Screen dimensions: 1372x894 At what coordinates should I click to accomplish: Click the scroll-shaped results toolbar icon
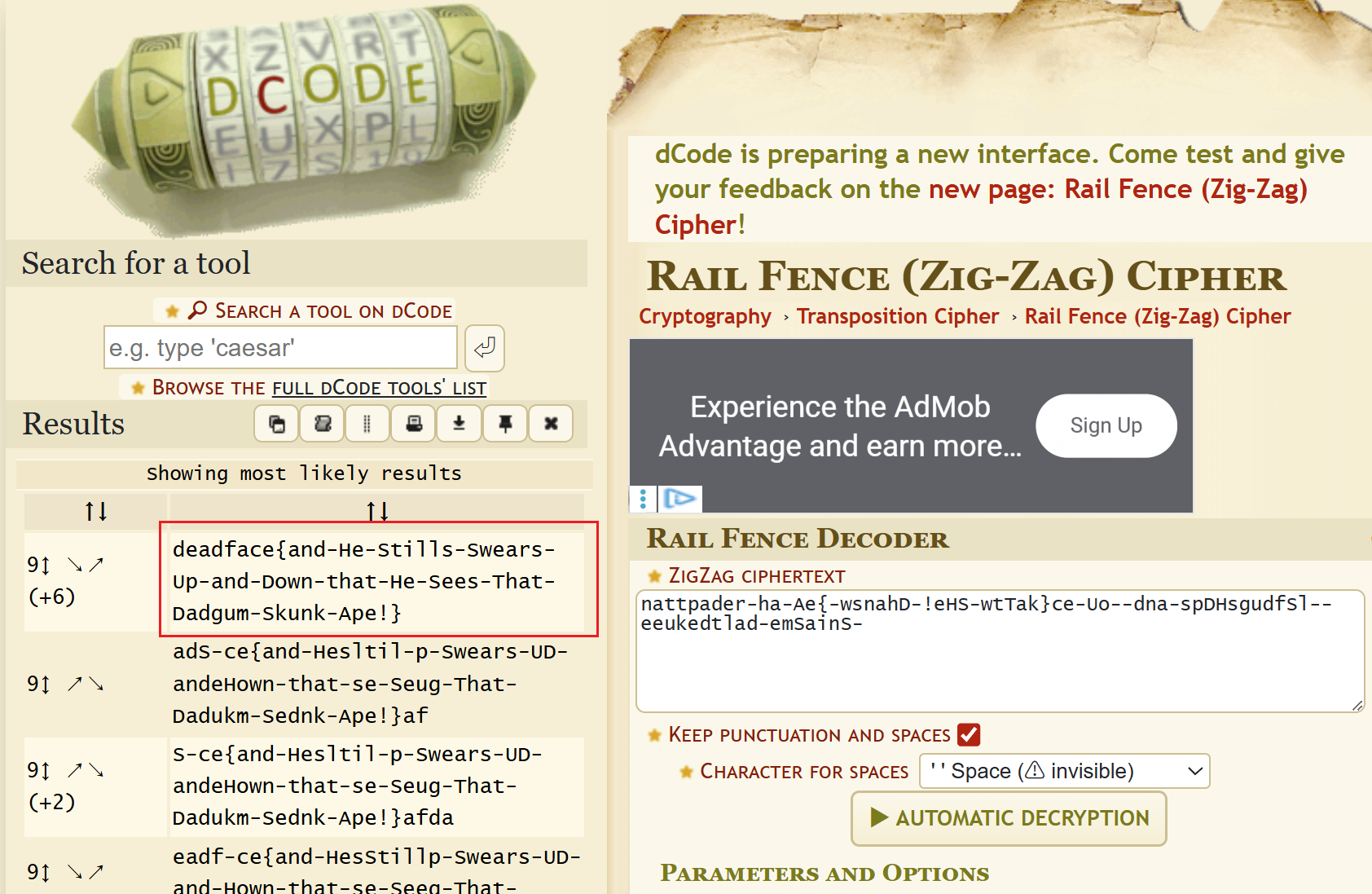[323, 424]
